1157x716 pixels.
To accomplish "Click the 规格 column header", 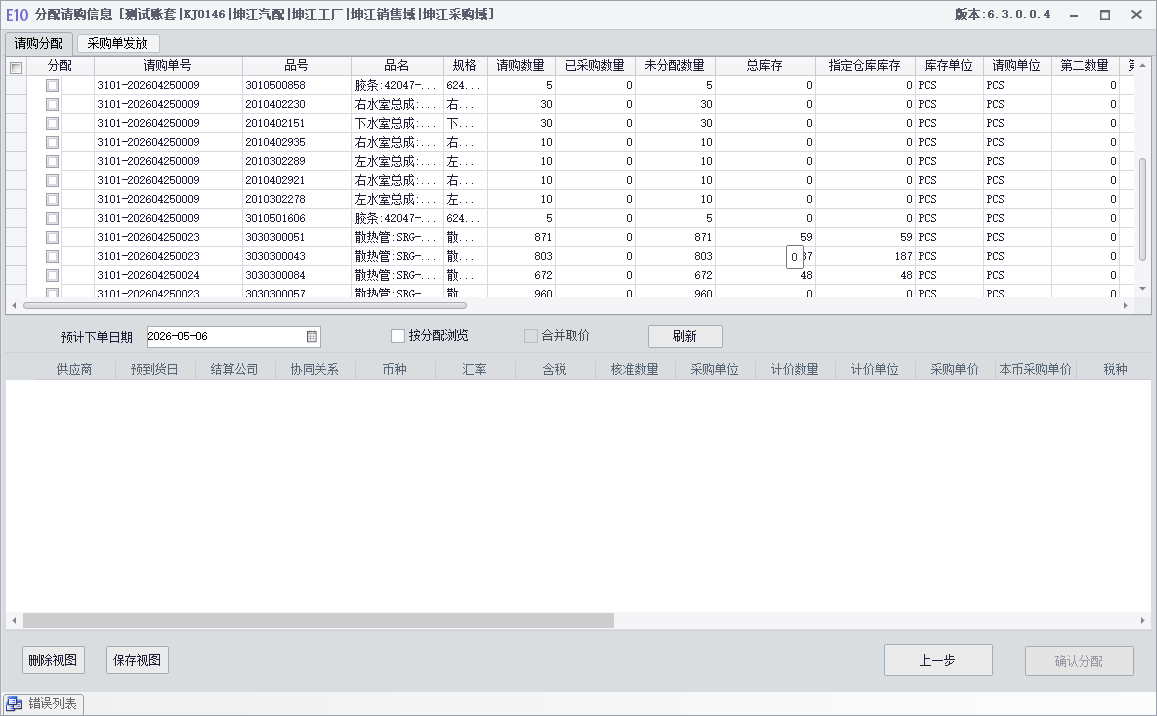I will coord(465,66).
